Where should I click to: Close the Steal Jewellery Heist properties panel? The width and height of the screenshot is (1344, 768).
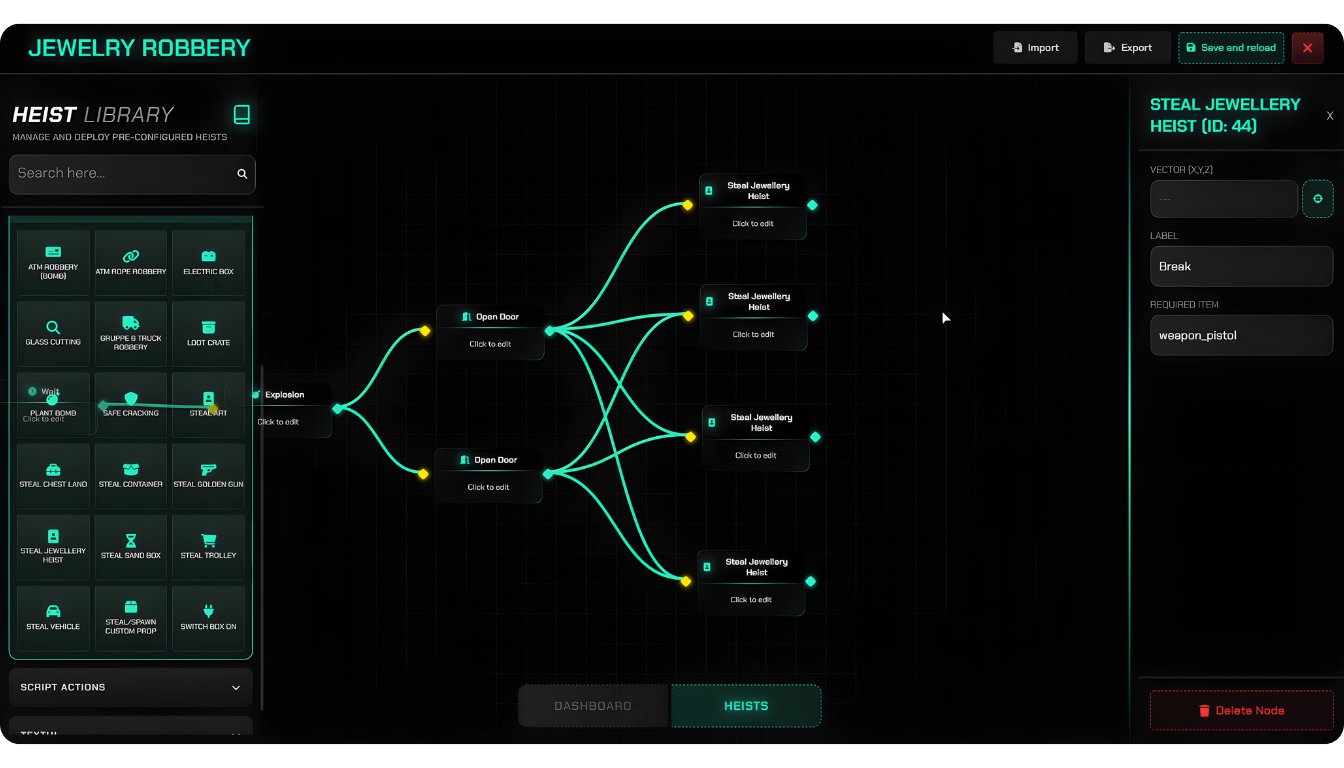click(x=1329, y=116)
